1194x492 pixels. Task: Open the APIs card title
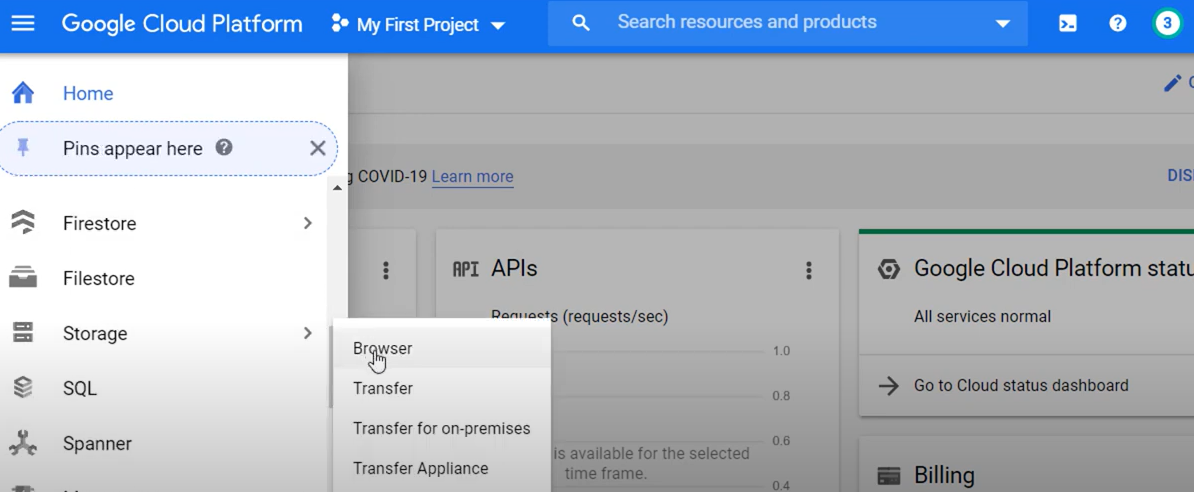pos(514,268)
